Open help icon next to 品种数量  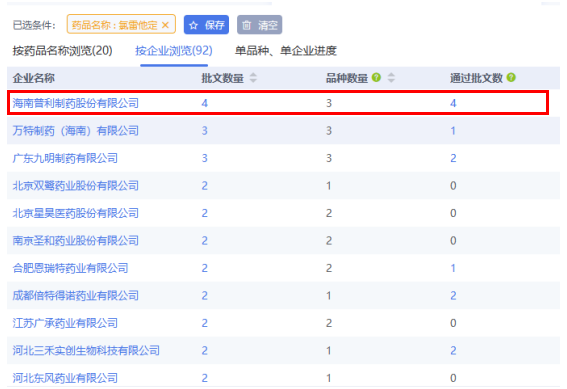(x=376, y=77)
